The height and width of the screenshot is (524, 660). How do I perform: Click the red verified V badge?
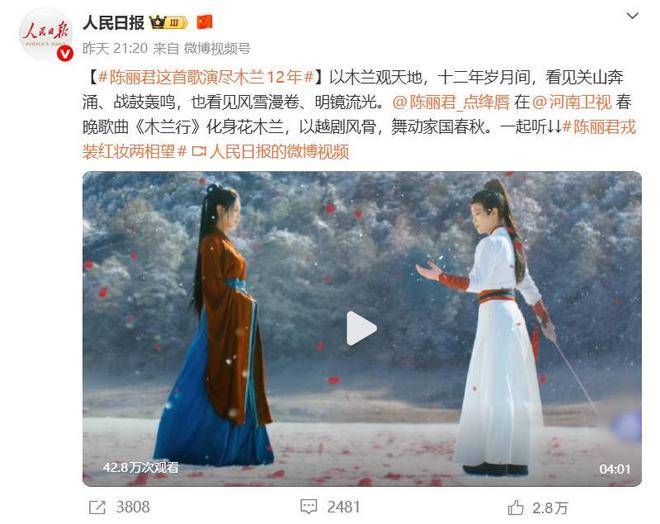click(x=65, y=54)
